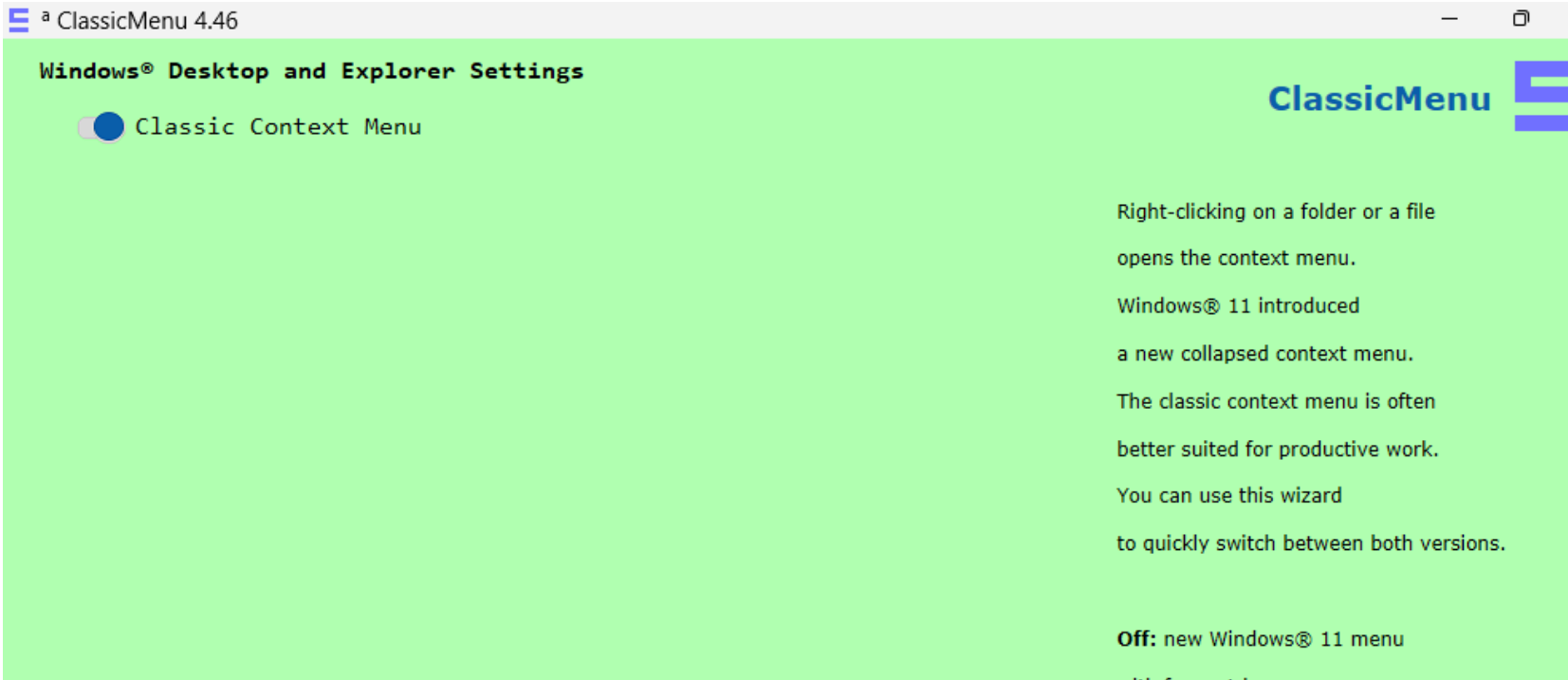
Task: Open the window system menu via the app icon
Action: click(17, 20)
